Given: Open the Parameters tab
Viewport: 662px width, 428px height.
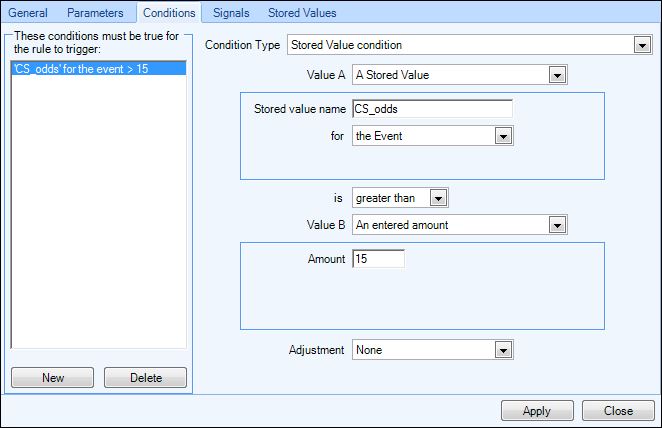Looking at the screenshot, I should click(95, 13).
